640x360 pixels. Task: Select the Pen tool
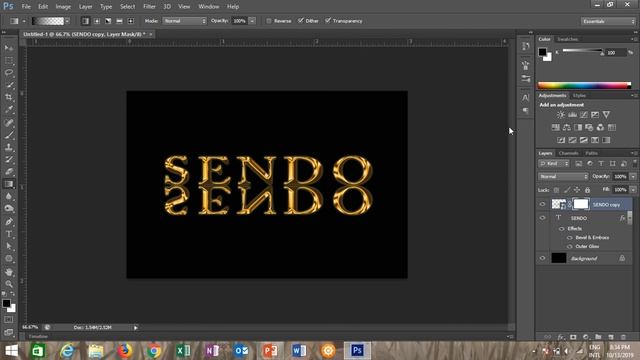pos(9,222)
